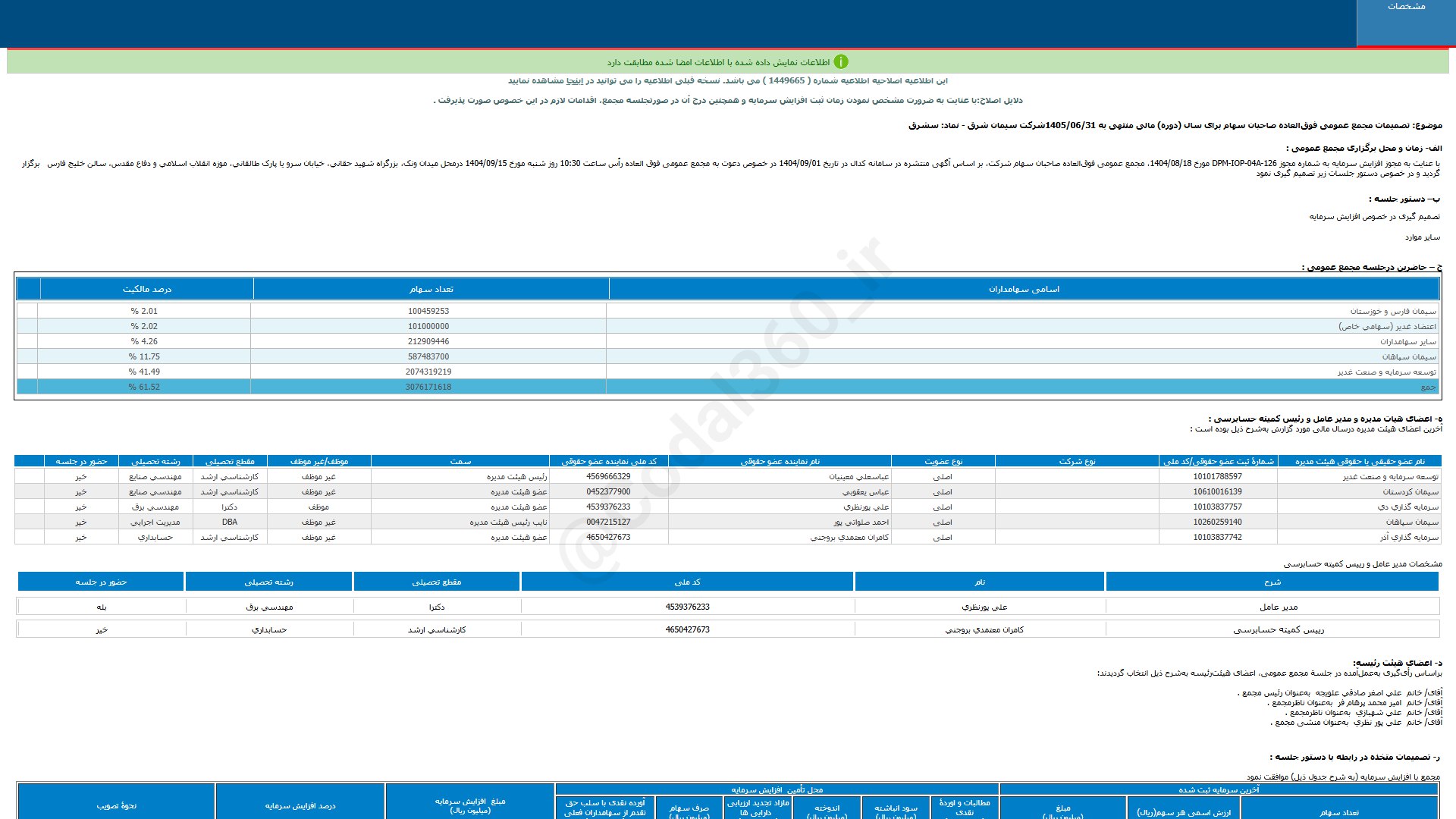Click the نوع عضویت column header
This screenshot has height=819, width=1456.
943,461
